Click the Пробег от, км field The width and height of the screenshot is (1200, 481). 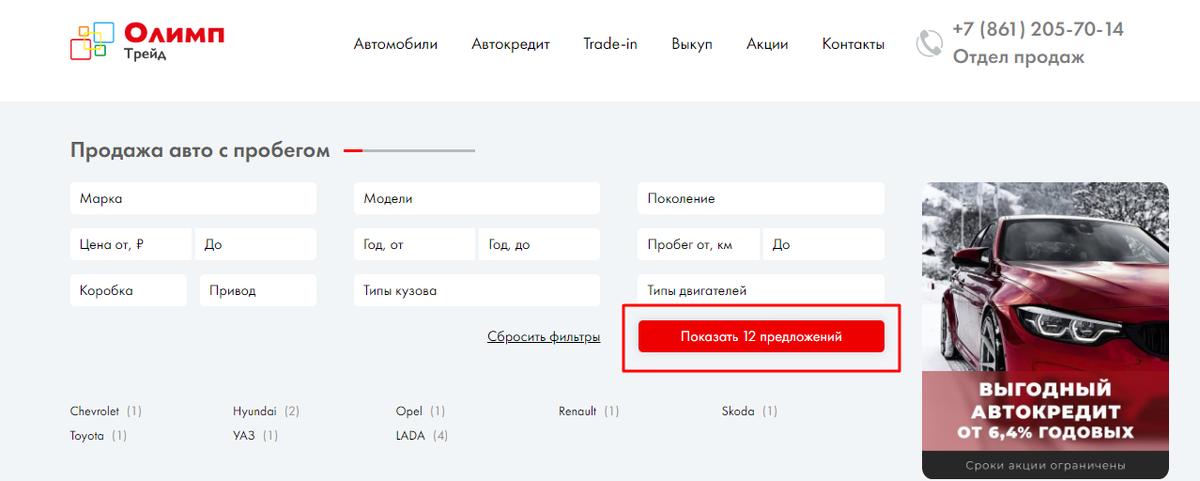(x=698, y=244)
